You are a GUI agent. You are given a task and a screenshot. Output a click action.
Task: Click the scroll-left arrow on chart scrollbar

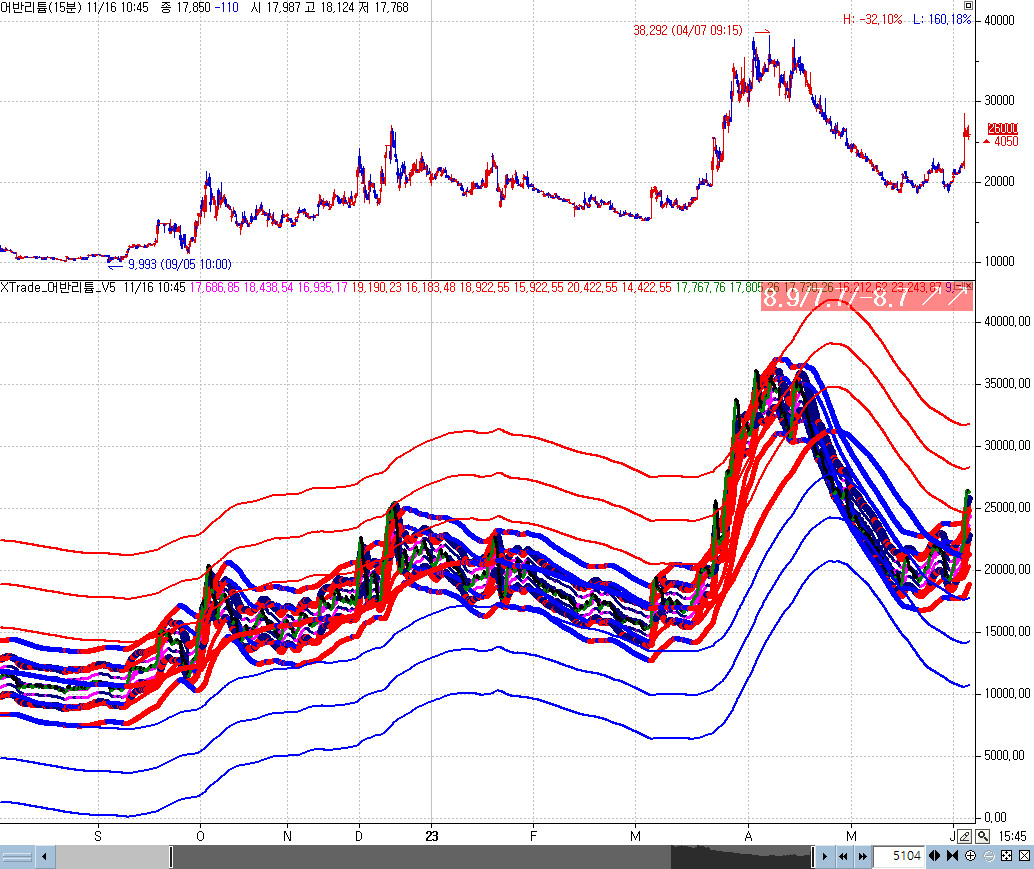click(x=44, y=857)
